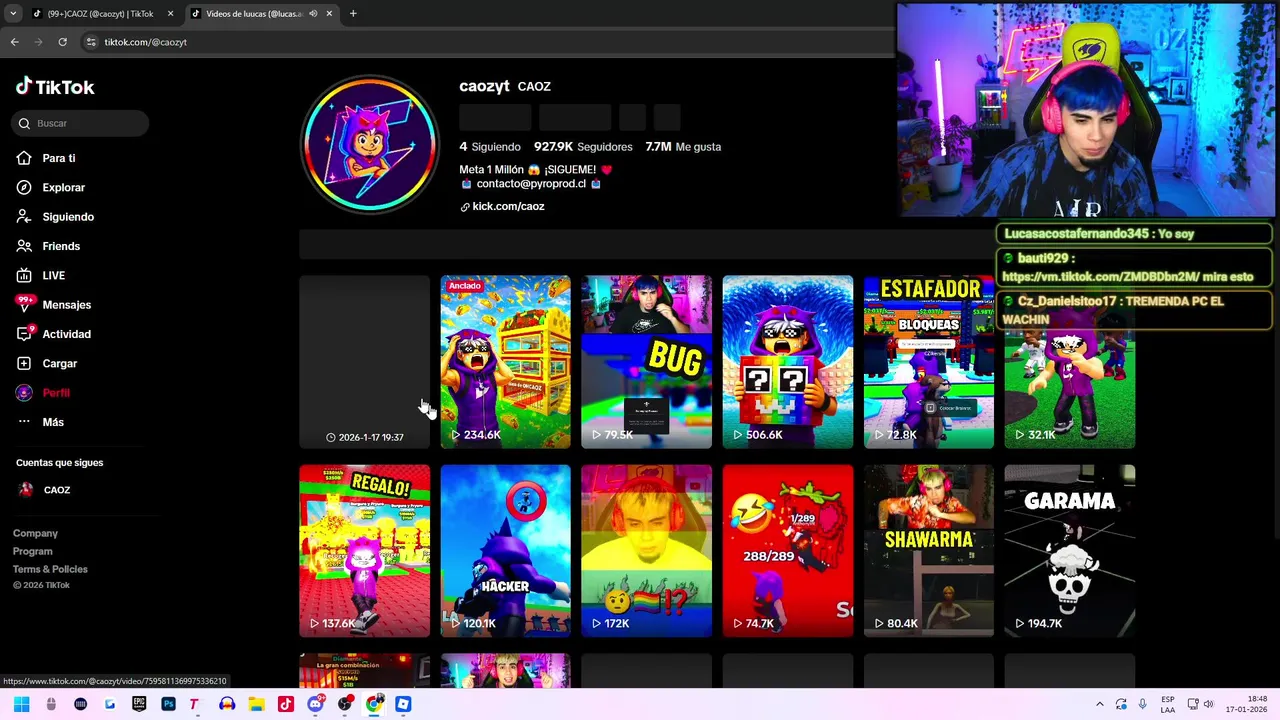Image resolution: width=1280 pixels, height=720 pixels.
Task: Click the 7.7M Me gusta count
Action: [683, 146]
